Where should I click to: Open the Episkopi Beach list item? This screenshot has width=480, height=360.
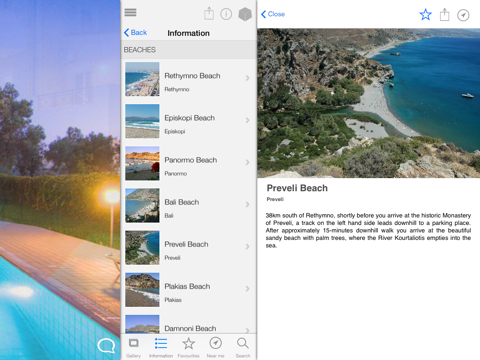188,121
